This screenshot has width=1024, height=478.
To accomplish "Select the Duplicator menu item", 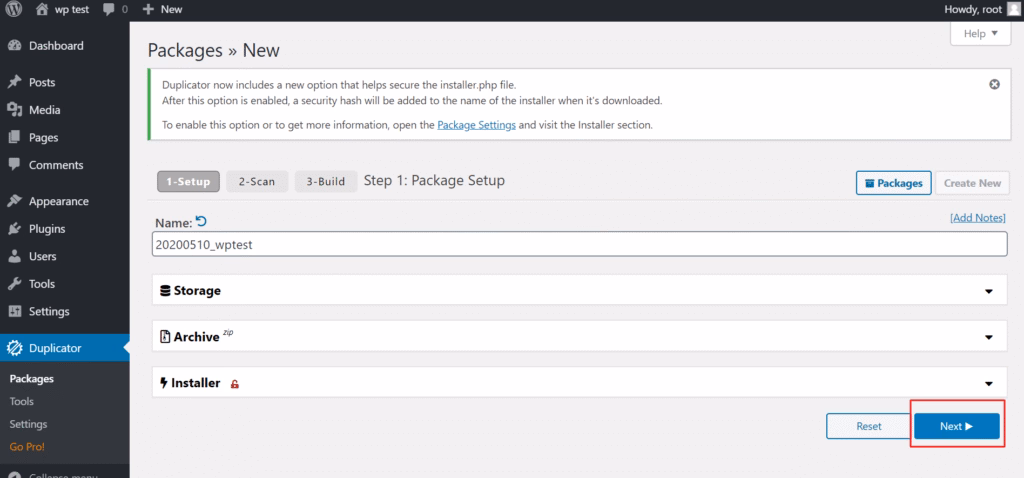I will tap(65, 348).
